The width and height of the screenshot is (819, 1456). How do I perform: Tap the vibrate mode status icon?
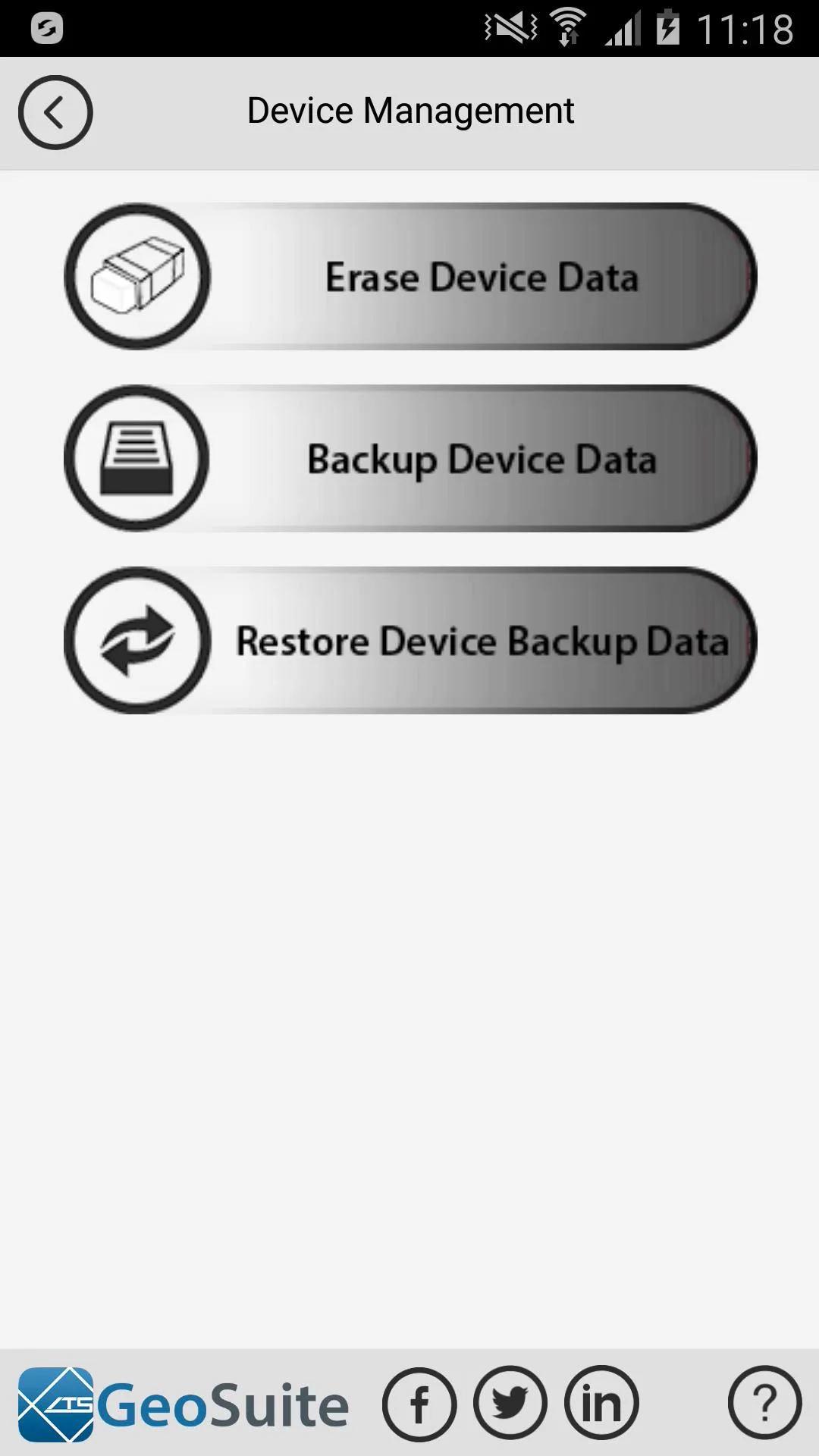(x=510, y=27)
